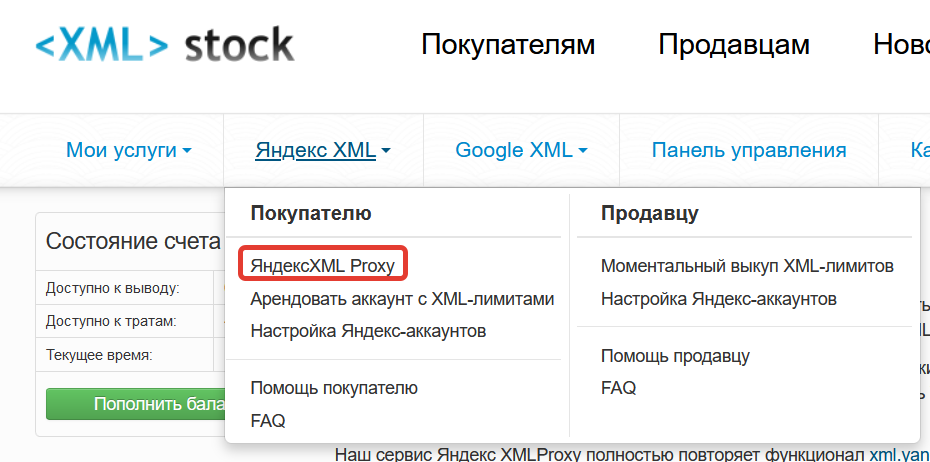This screenshot has height=462, width=930.
Task: Click the Доступно к тратам row label
Action: click(111, 322)
